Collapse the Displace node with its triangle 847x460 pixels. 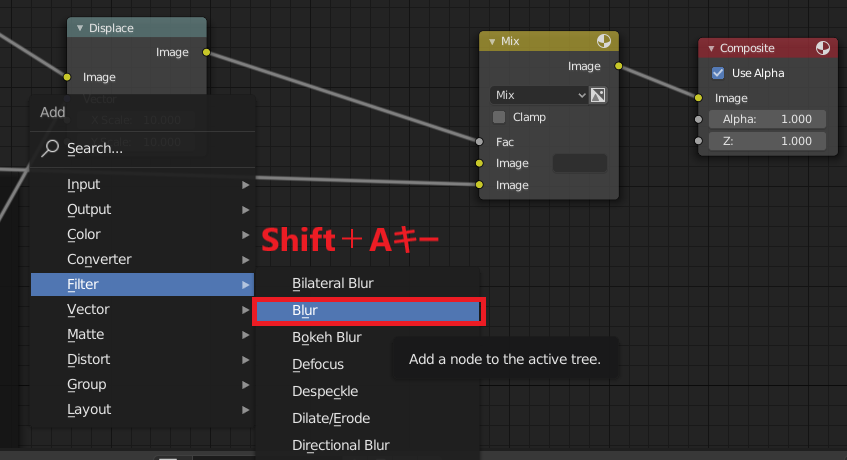tap(80, 28)
